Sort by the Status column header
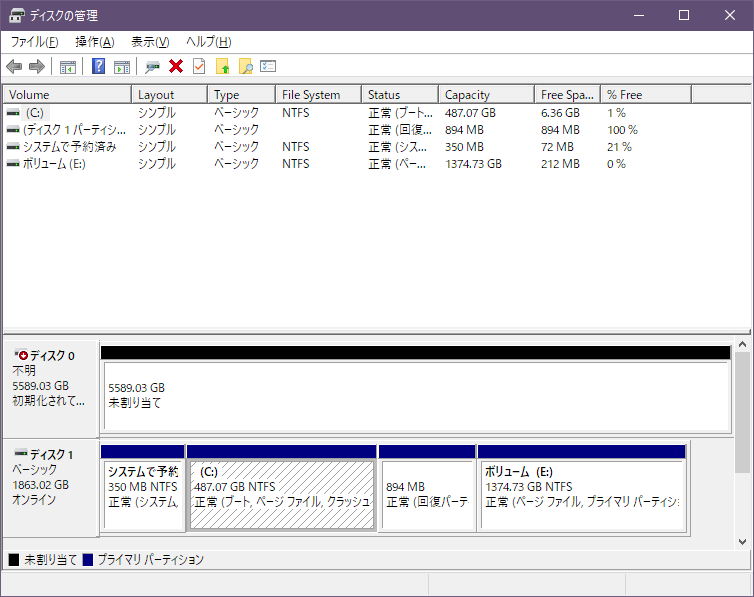Viewport: 754px width, 597px height. [x=400, y=95]
